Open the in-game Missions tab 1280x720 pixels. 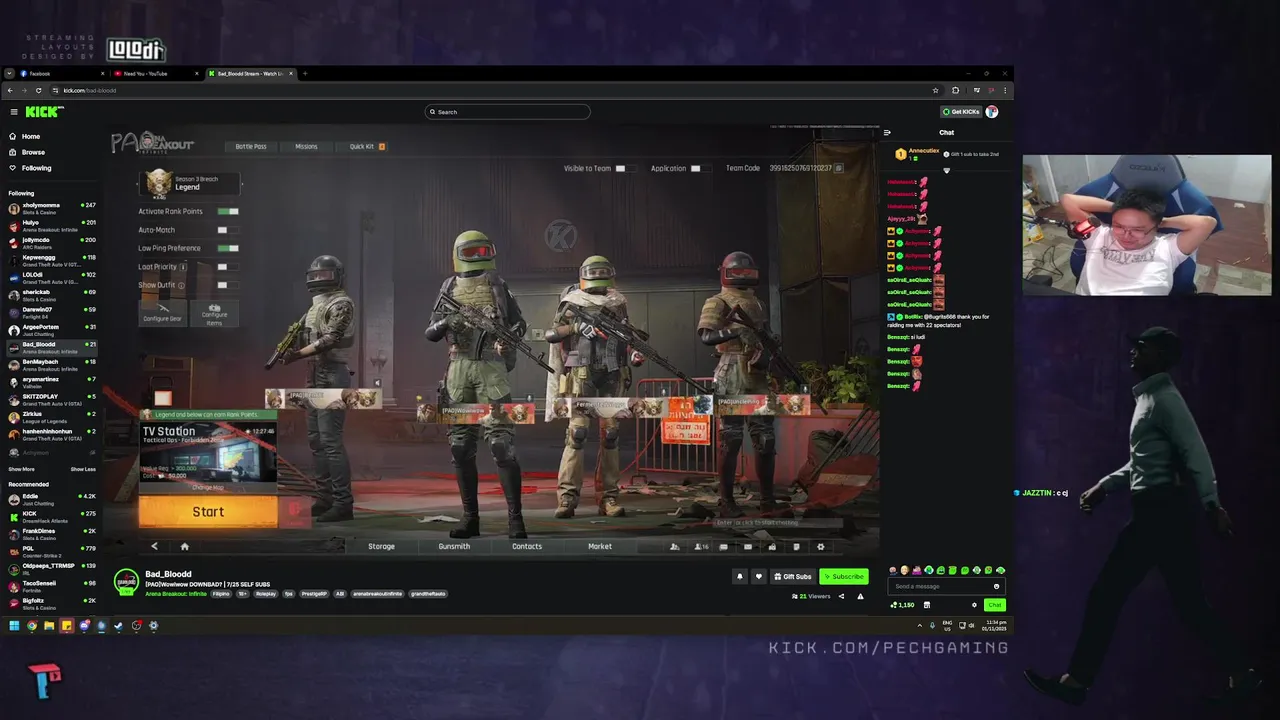tap(306, 146)
